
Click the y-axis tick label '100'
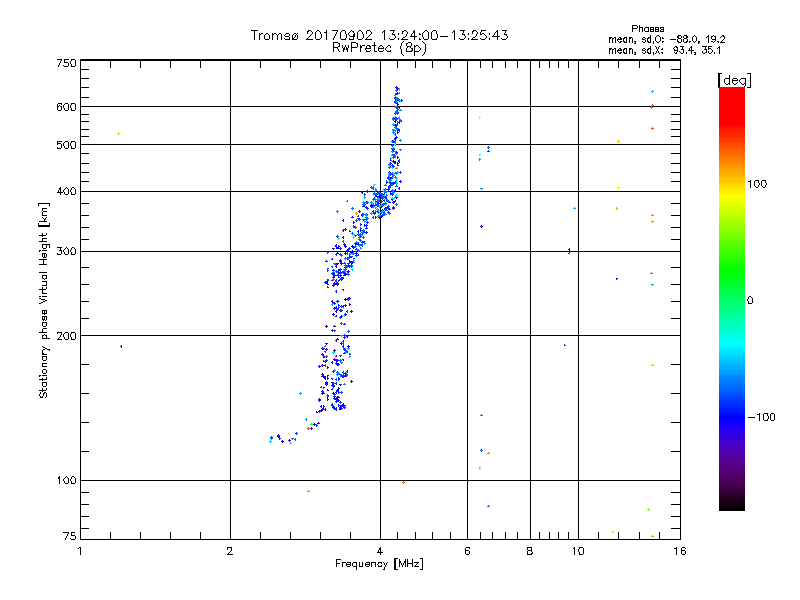click(x=67, y=481)
